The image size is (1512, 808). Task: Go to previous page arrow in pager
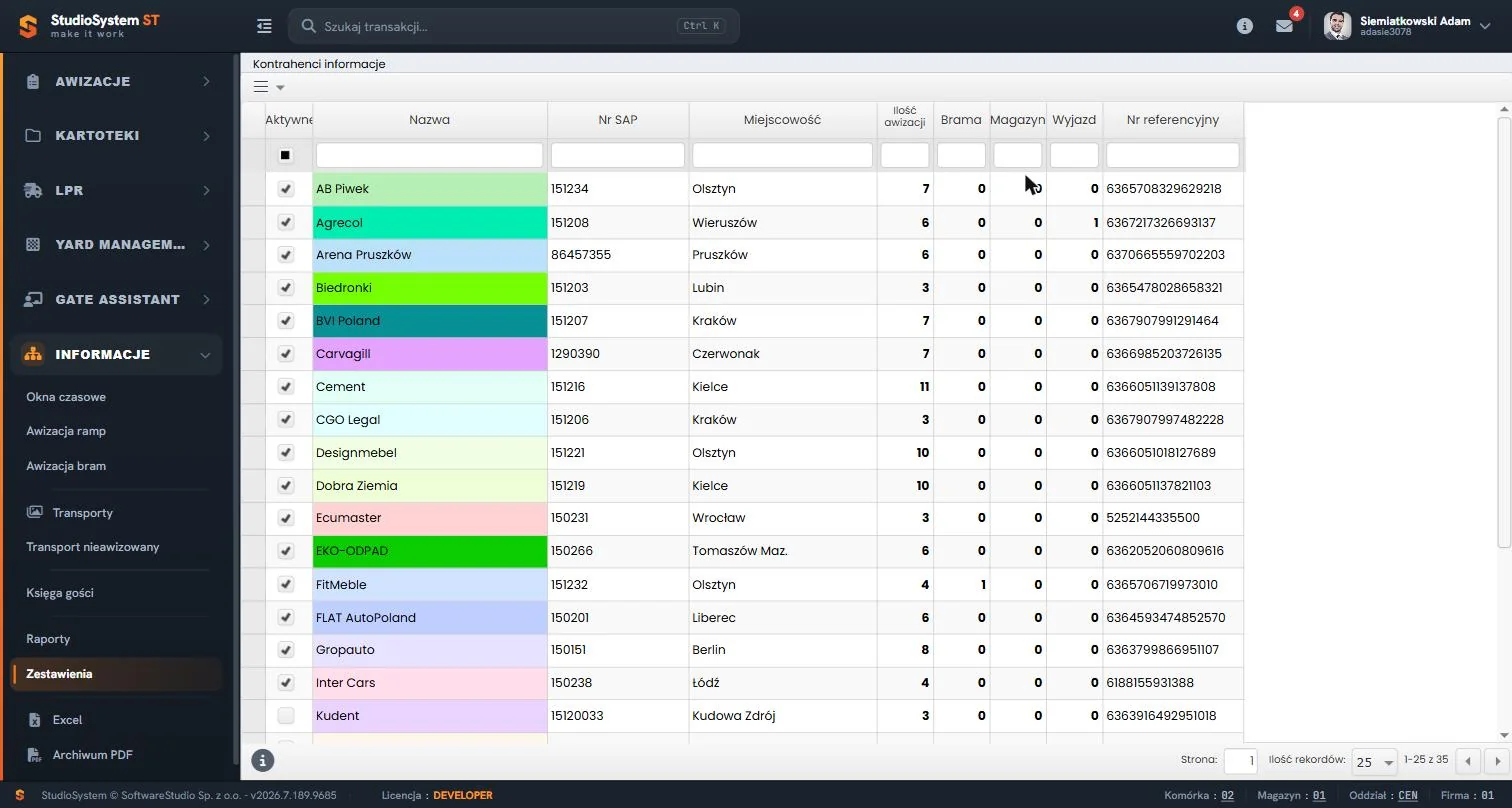1468,761
